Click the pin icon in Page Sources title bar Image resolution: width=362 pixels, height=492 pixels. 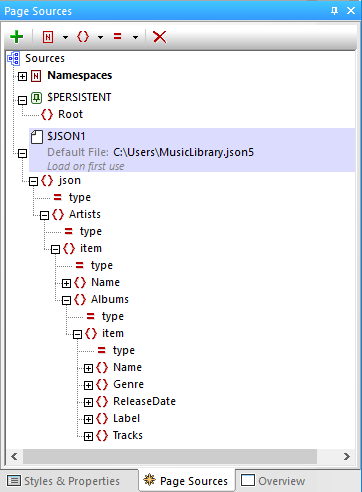334,11
